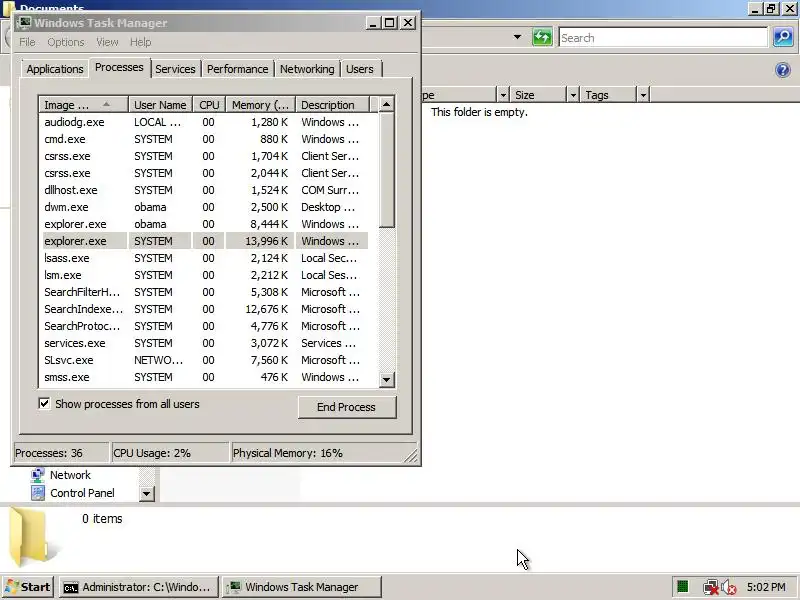
Task: Select the SearchIndexe... process row
Action: point(205,309)
